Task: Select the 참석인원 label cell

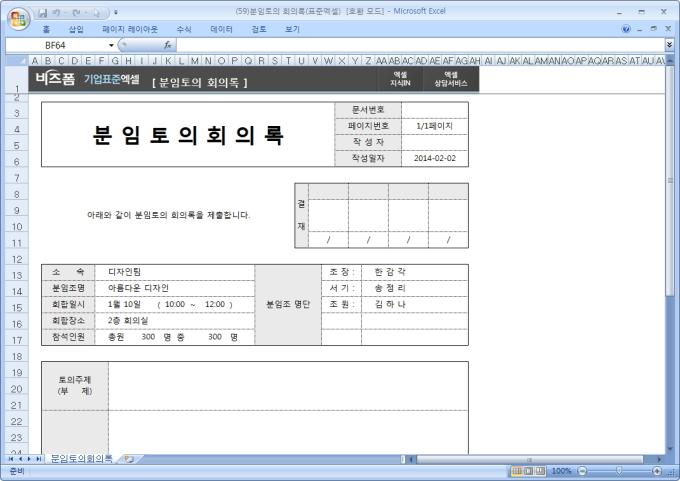Action: click(x=68, y=337)
